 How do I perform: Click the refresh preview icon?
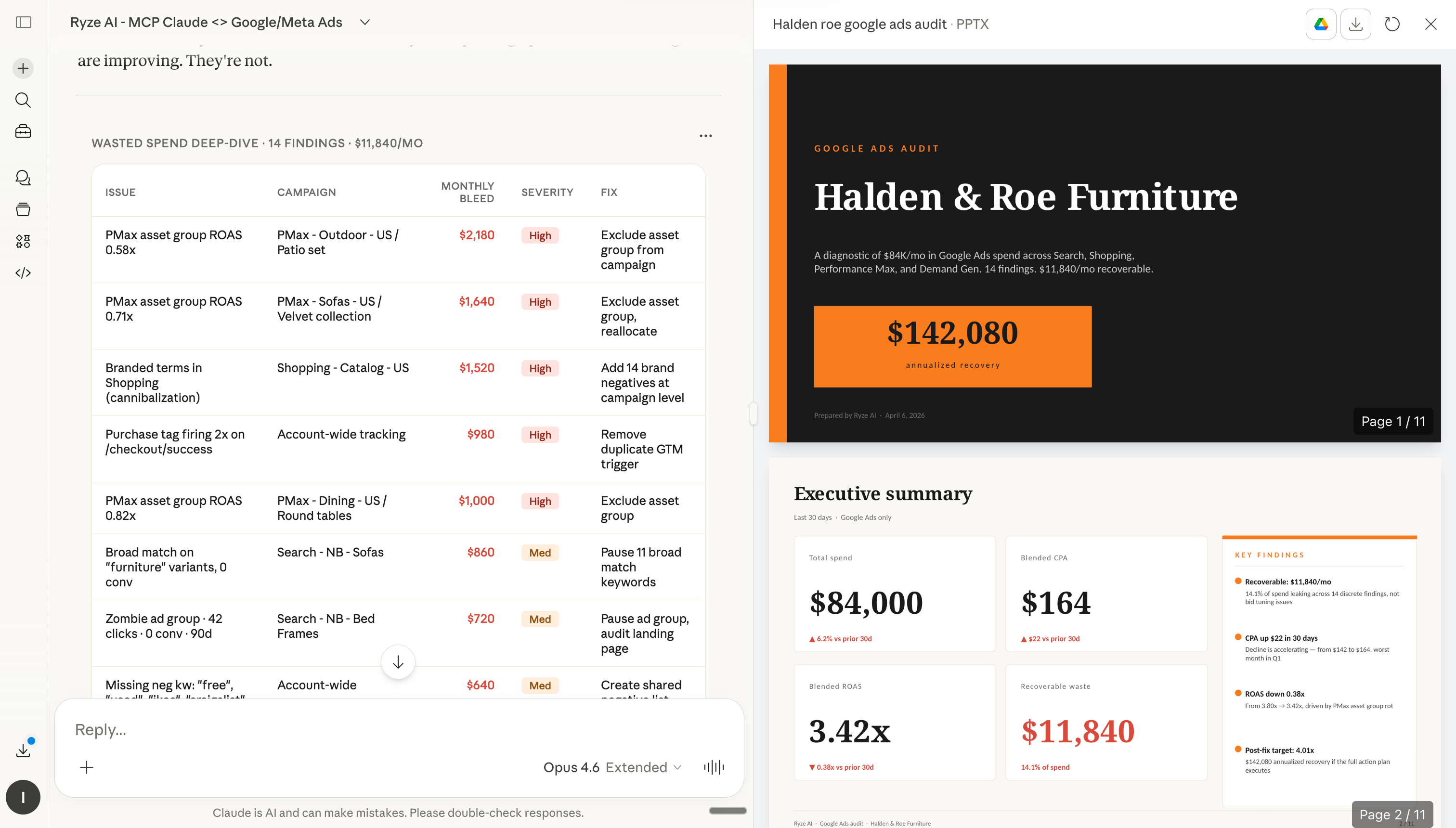(x=1392, y=24)
